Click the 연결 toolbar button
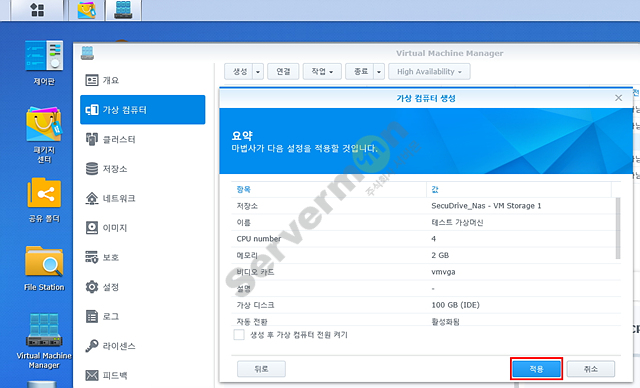The image size is (640, 388). 283,71
